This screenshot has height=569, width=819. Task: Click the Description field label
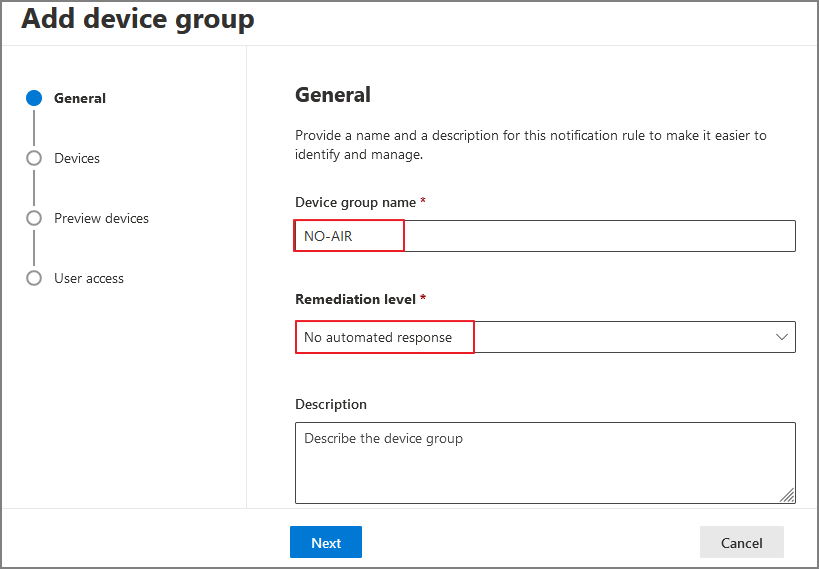click(x=331, y=404)
